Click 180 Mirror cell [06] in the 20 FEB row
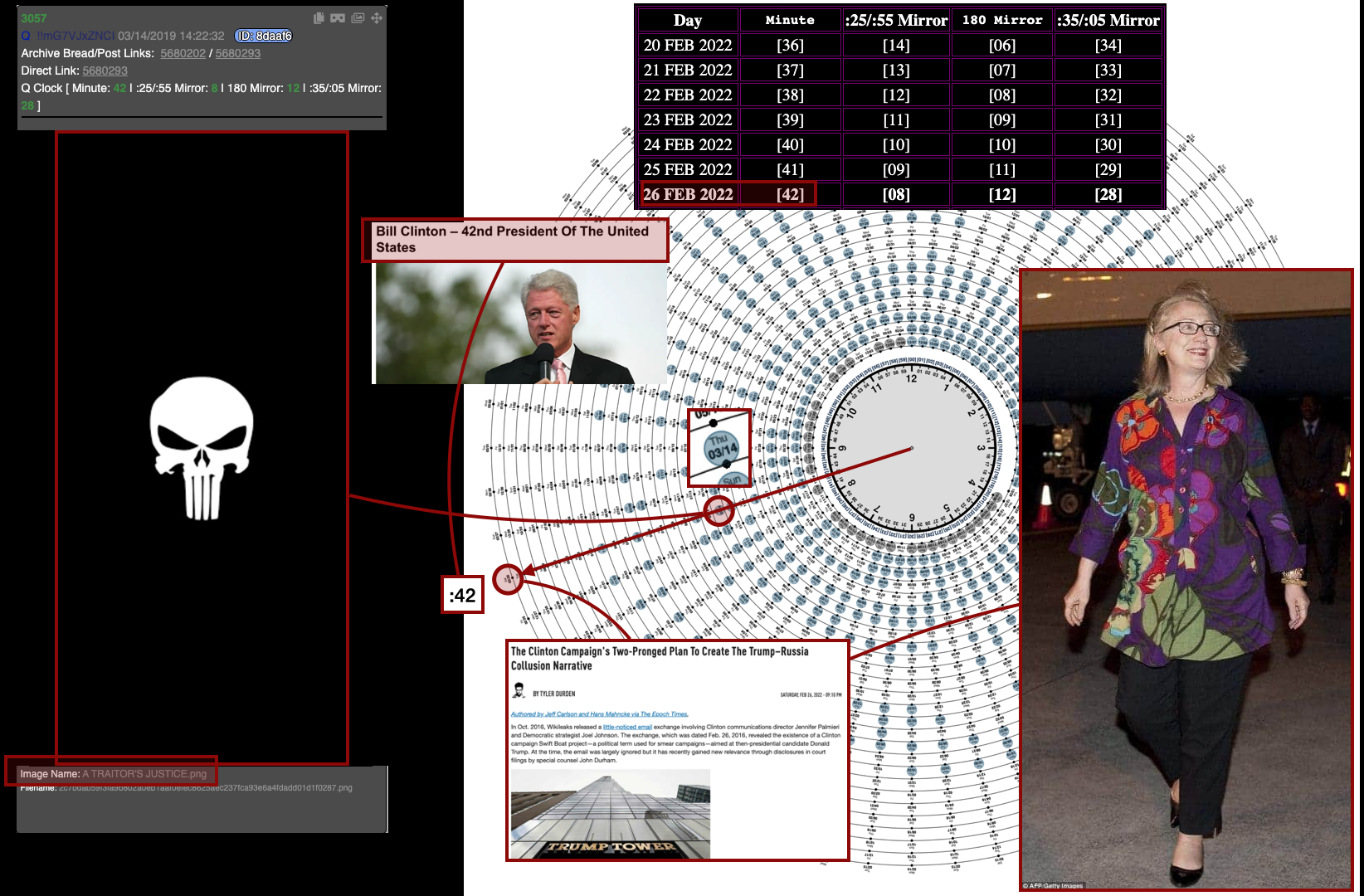Screen dimensions: 1364x896 coord(1002,45)
